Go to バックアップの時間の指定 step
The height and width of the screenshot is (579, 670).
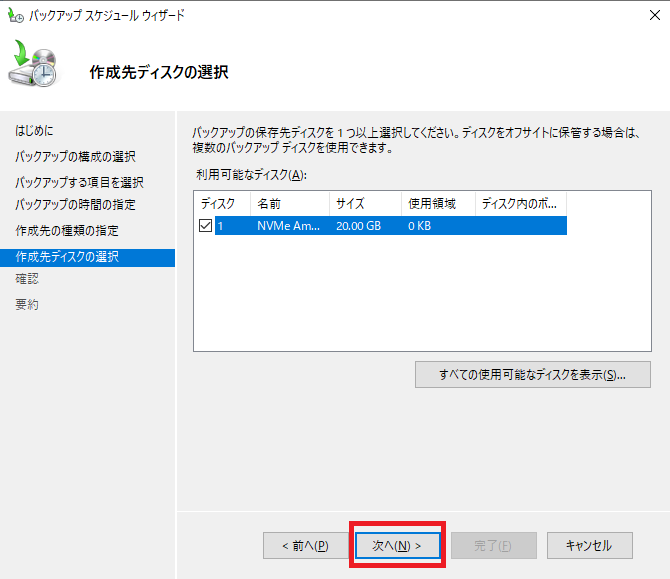[x=75, y=205]
